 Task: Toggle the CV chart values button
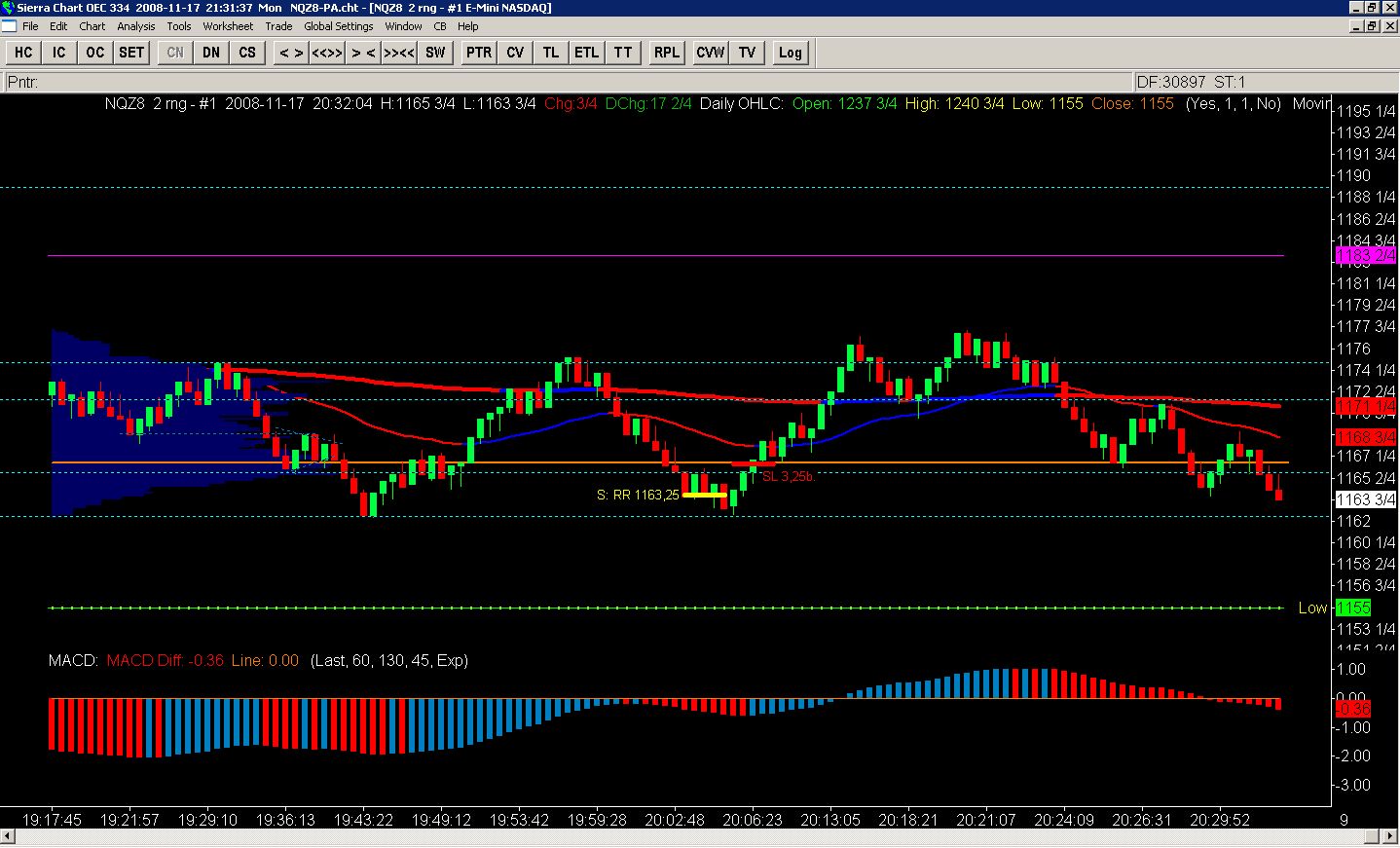point(515,53)
